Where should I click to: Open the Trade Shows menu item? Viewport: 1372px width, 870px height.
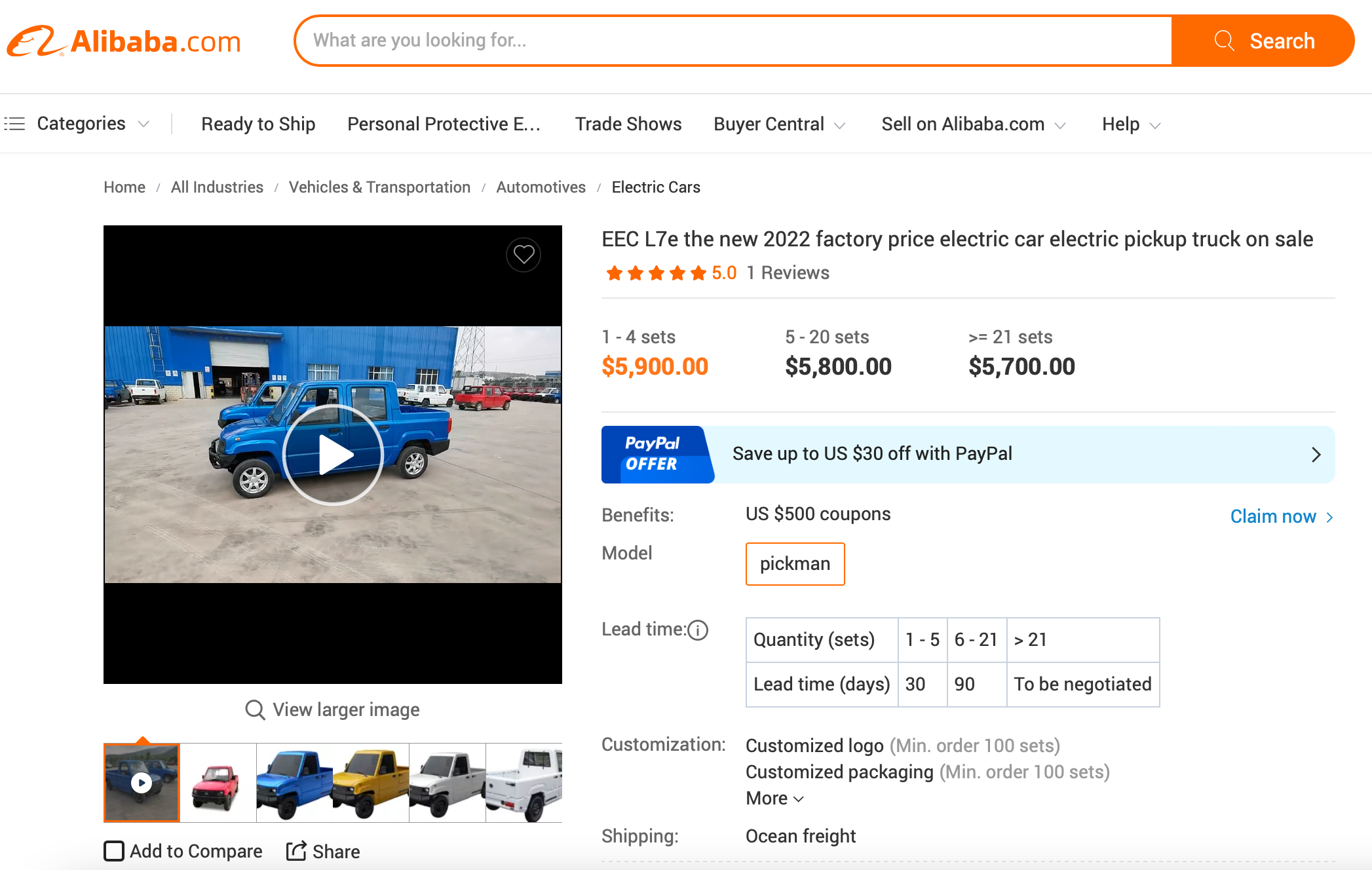[x=628, y=124]
